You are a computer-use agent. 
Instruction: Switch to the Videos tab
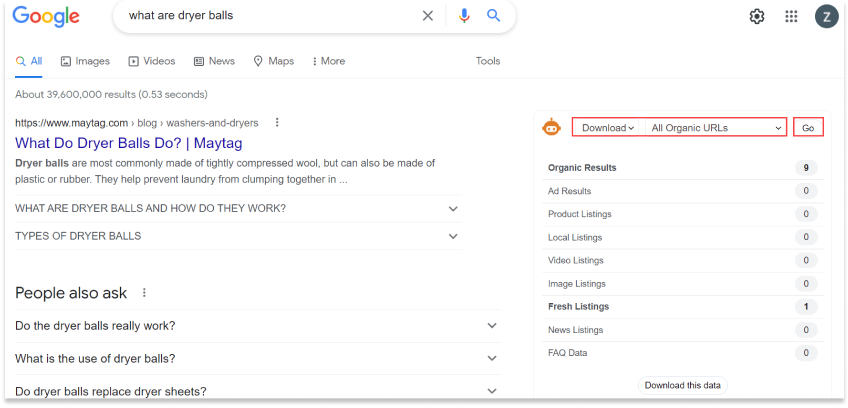152,61
